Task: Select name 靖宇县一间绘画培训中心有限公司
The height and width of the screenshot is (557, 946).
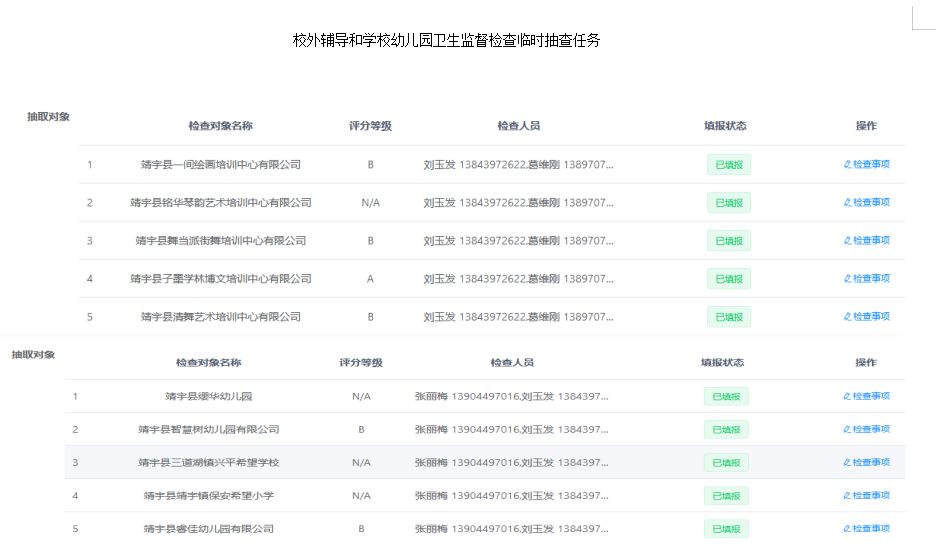Action: [221, 165]
